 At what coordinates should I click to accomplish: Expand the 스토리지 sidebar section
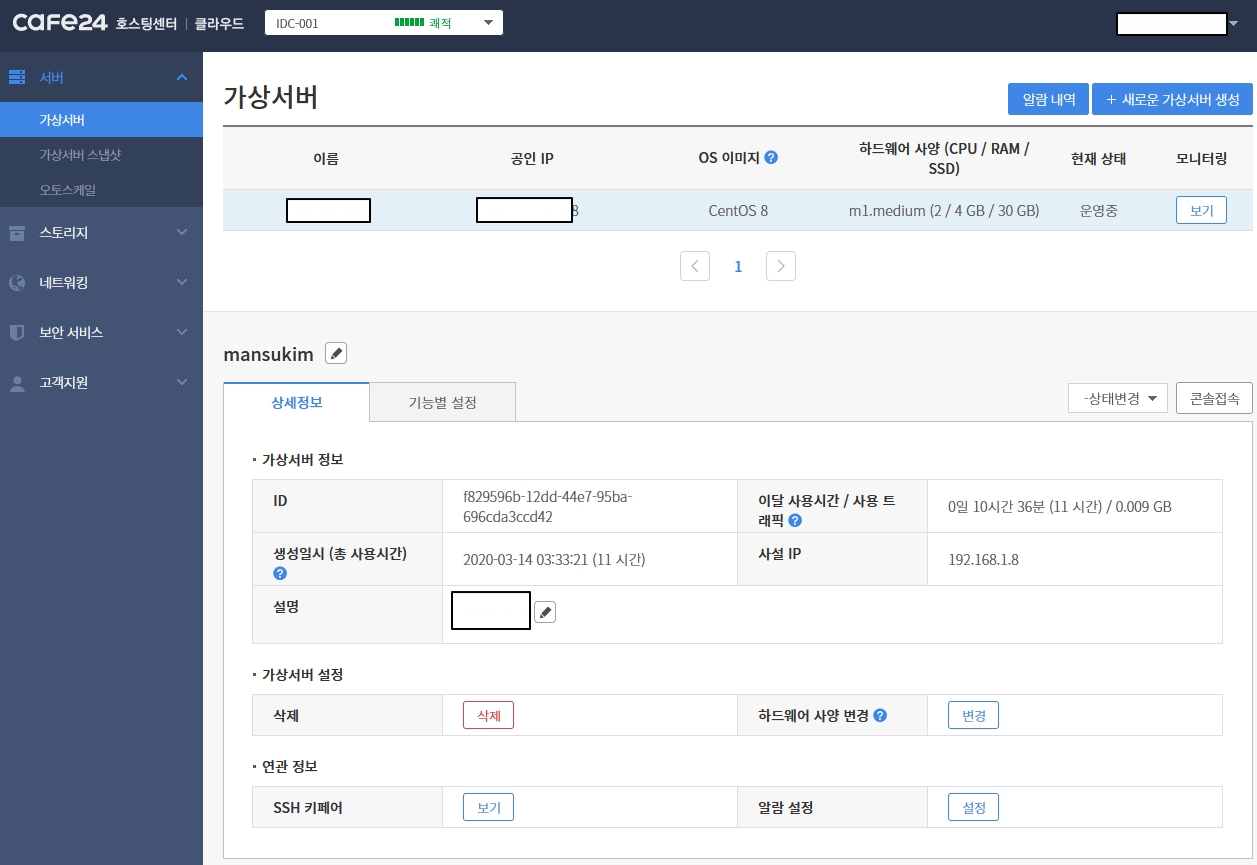click(x=100, y=232)
